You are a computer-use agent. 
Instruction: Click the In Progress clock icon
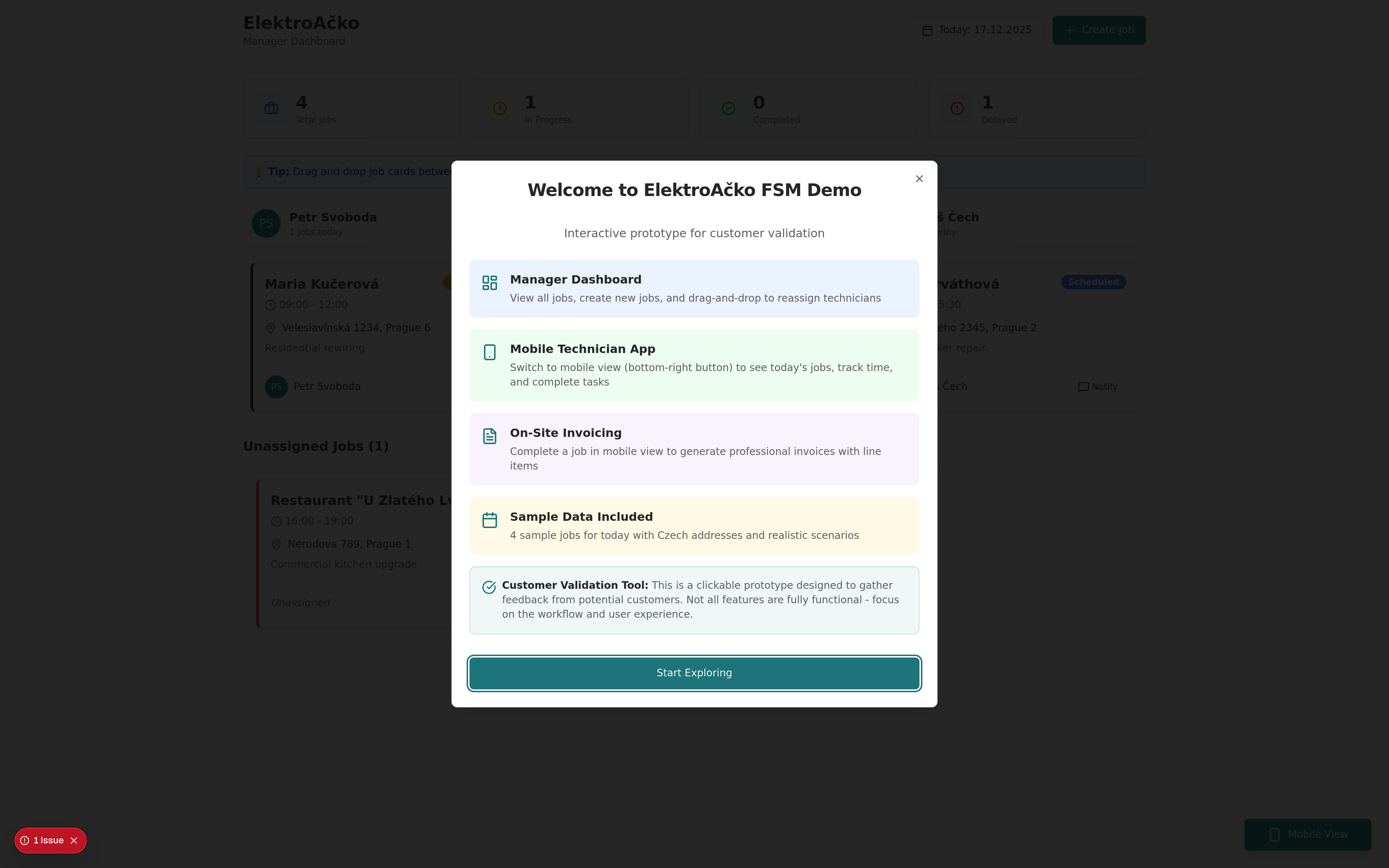click(x=499, y=109)
